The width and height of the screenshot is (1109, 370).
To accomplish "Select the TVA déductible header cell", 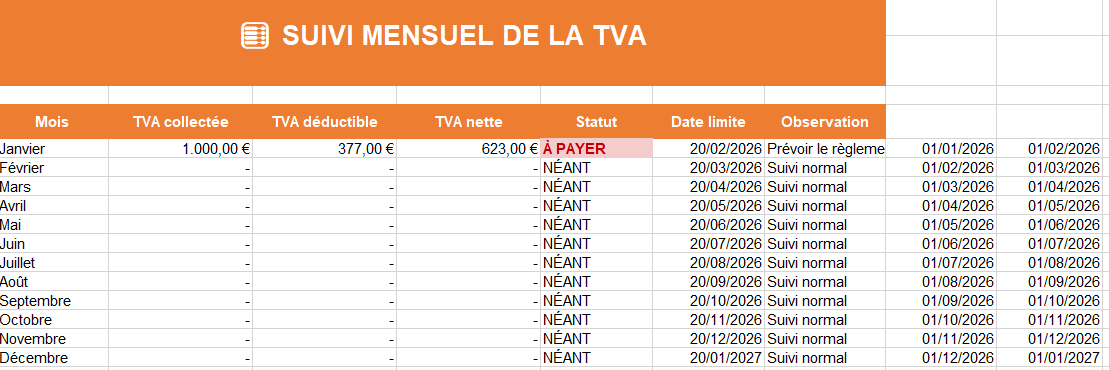I will pos(325,122).
